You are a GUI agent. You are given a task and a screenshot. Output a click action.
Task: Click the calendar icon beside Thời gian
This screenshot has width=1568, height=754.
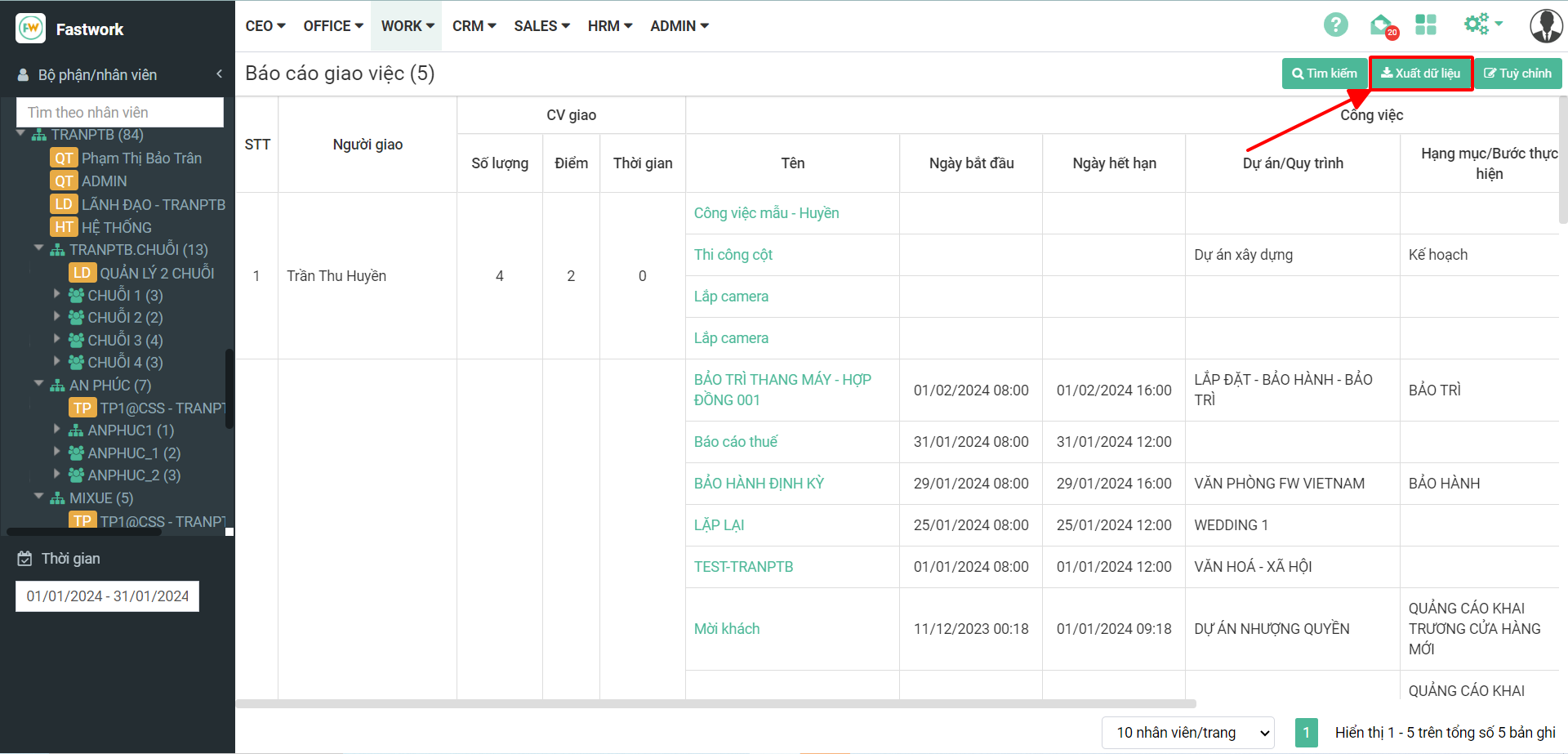[x=25, y=559]
